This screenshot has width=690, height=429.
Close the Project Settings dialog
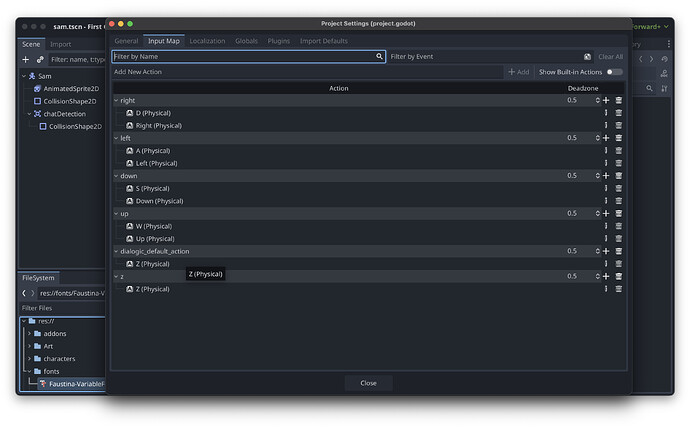coord(368,383)
